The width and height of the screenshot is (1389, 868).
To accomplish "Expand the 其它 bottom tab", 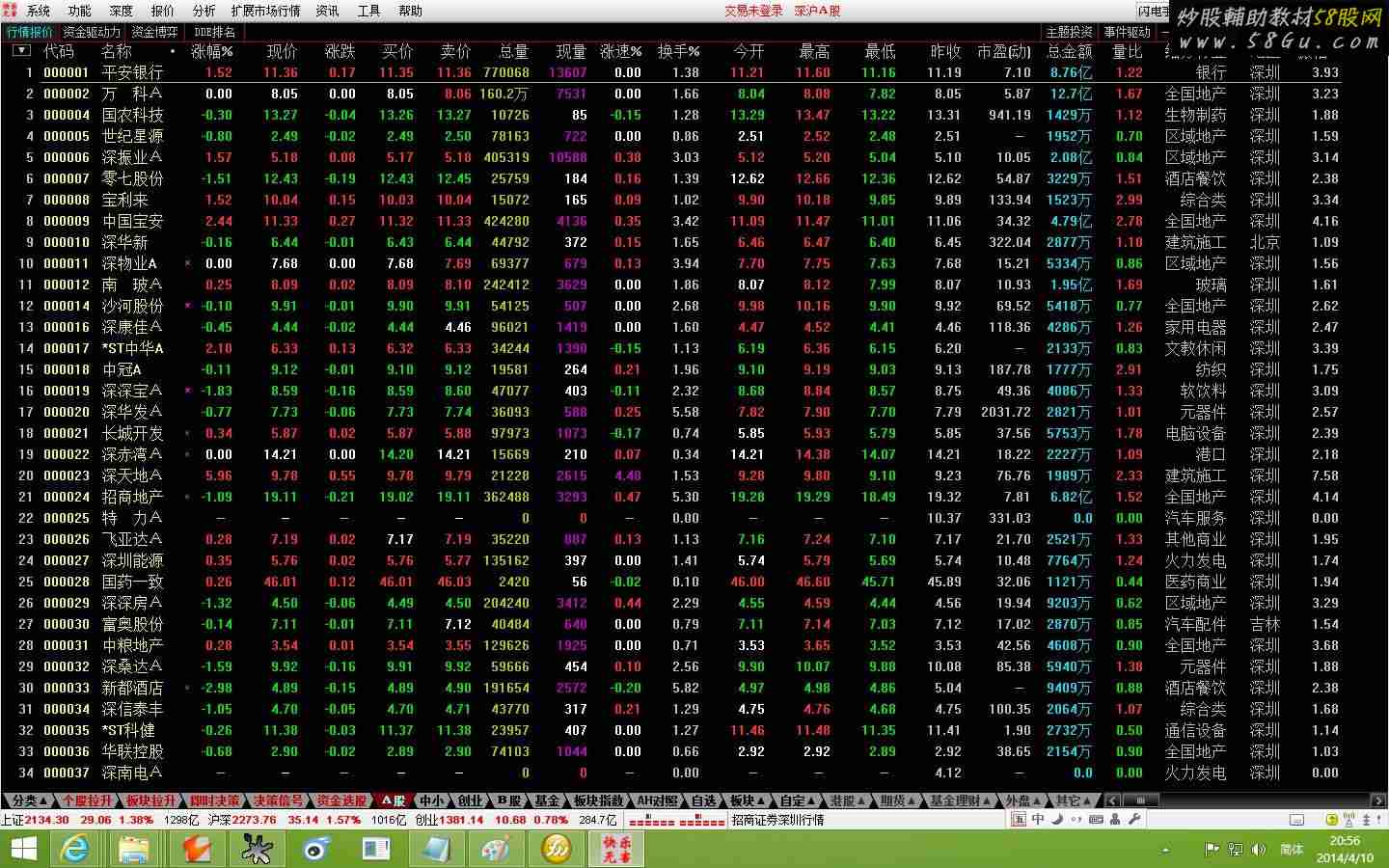I will 1073,800.
